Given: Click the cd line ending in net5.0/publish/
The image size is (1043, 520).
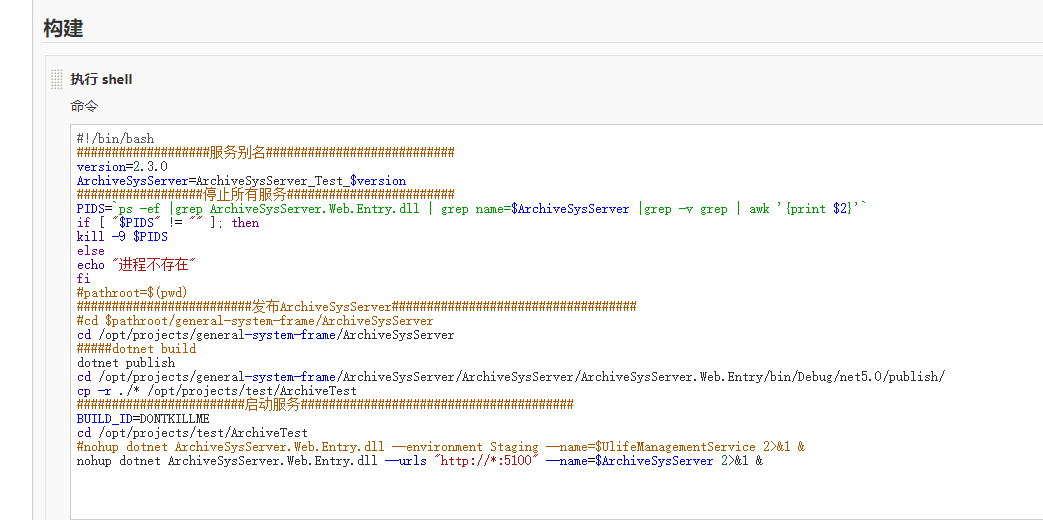Looking at the screenshot, I should pos(510,376).
